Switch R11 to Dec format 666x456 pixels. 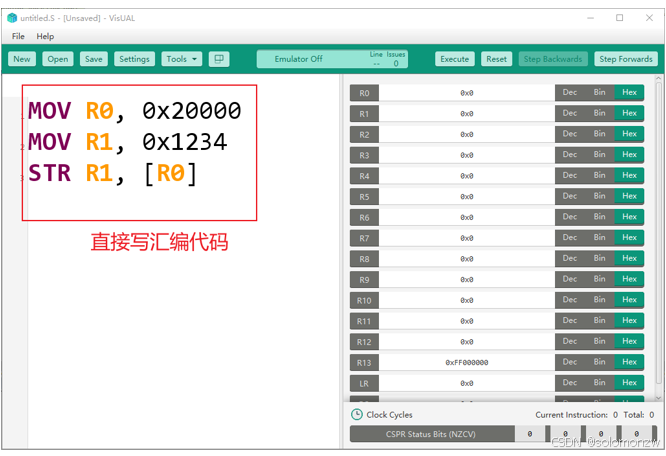pos(570,321)
